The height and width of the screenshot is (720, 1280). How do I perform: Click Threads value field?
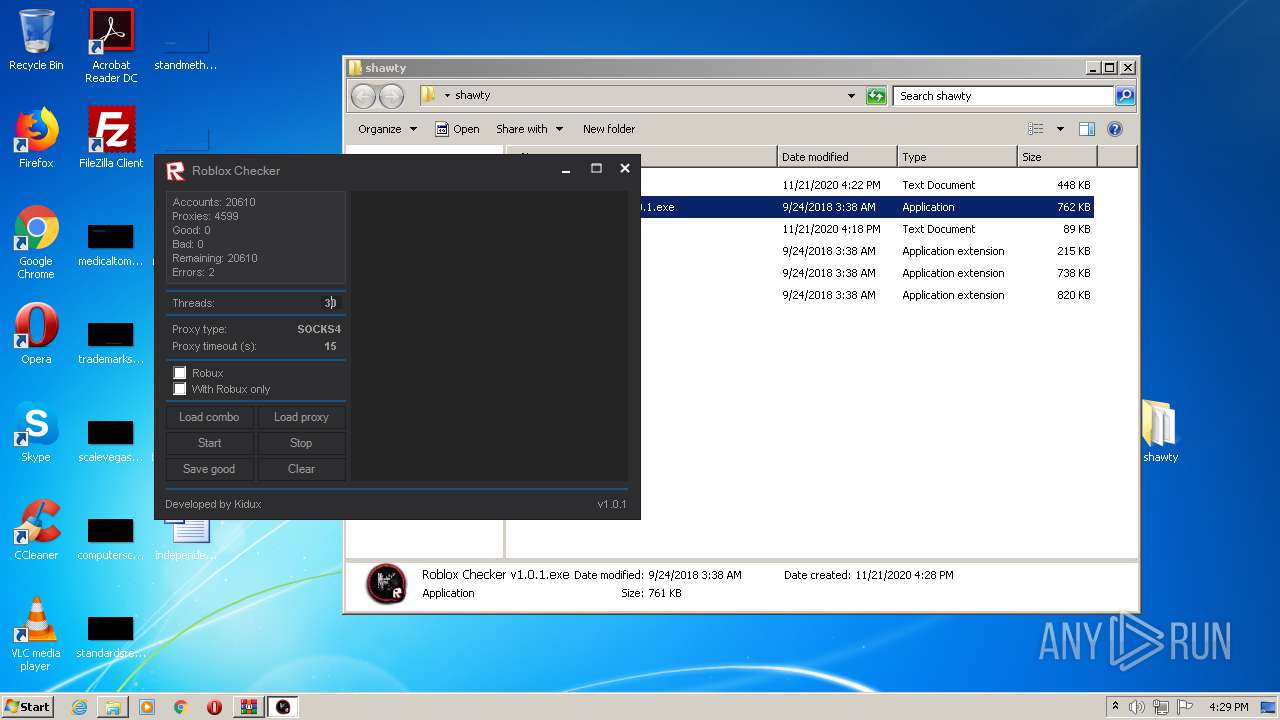click(x=330, y=303)
